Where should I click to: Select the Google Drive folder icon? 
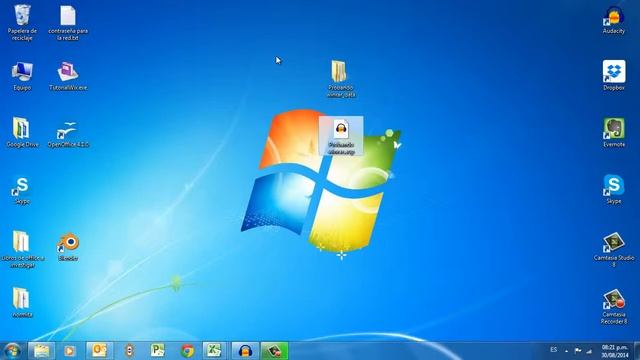[x=22, y=133]
